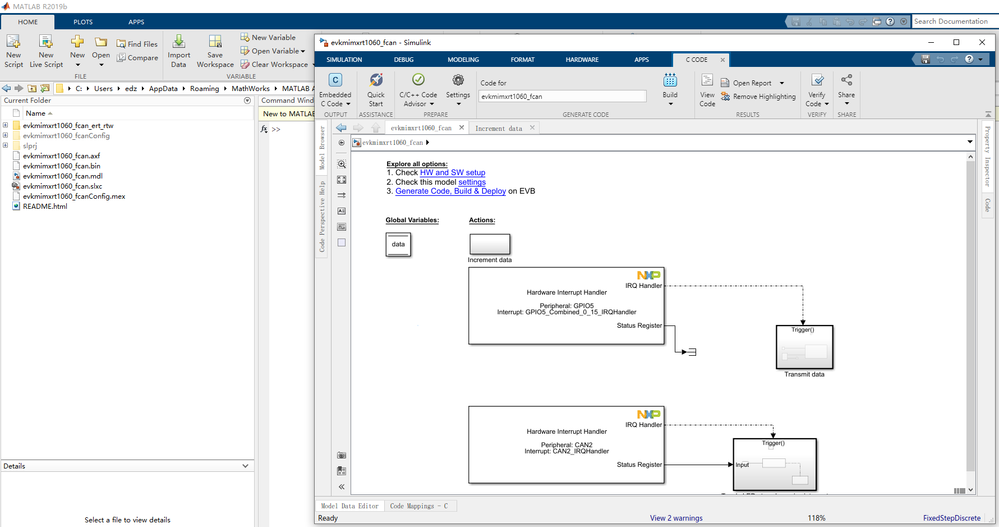Click Fit to View in Simulink palette

[x=341, y=180]
